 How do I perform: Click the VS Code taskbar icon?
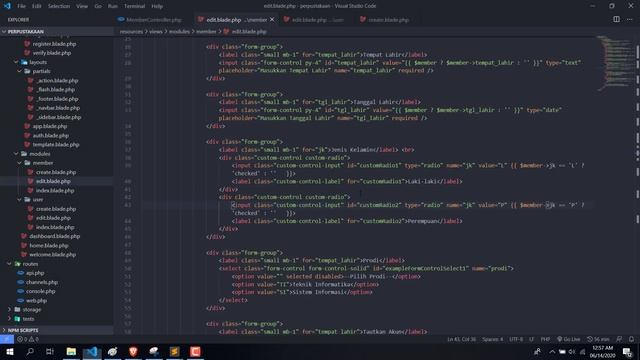tap(92, 351)
